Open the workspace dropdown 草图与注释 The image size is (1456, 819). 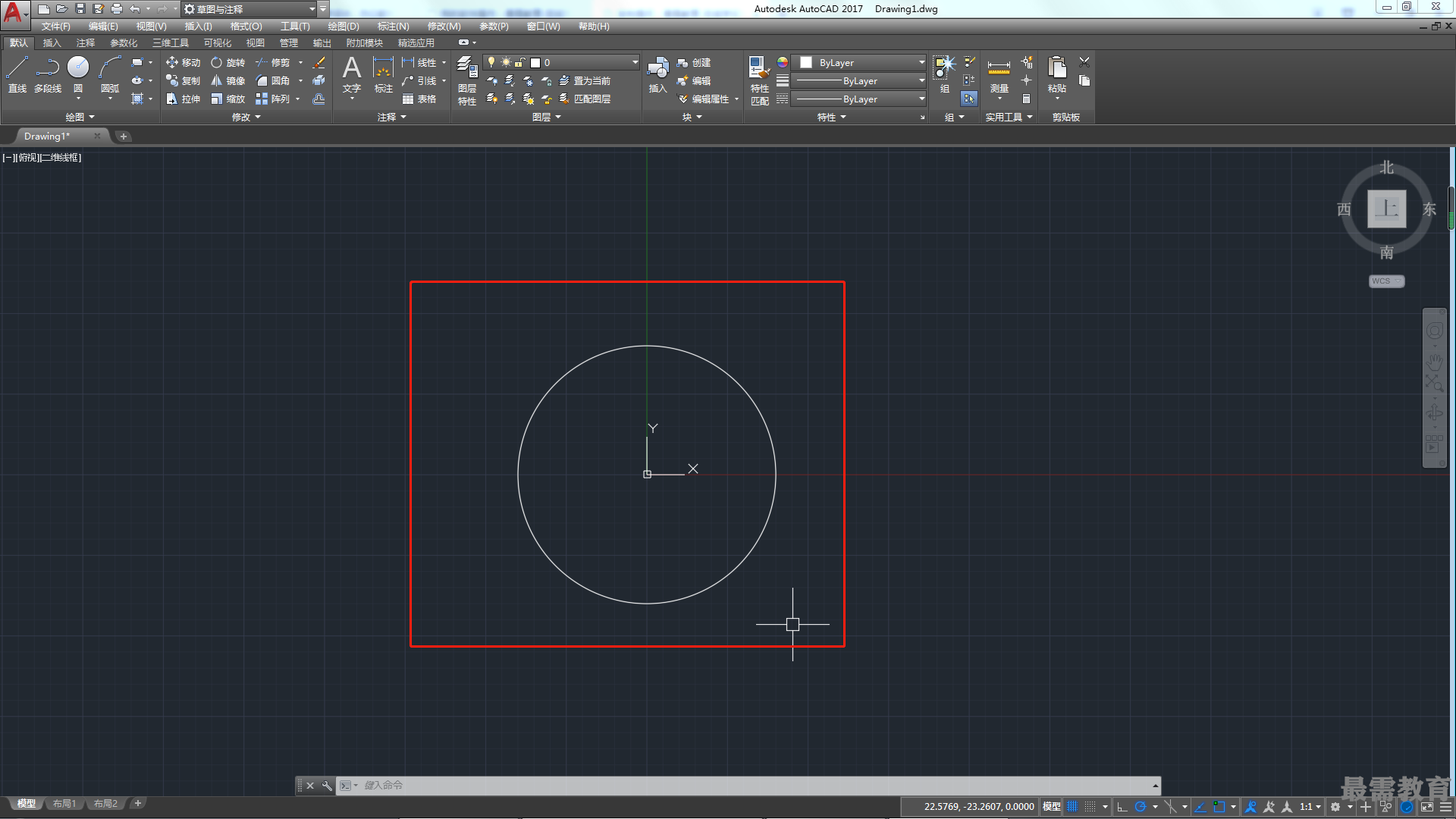point(249,9)
